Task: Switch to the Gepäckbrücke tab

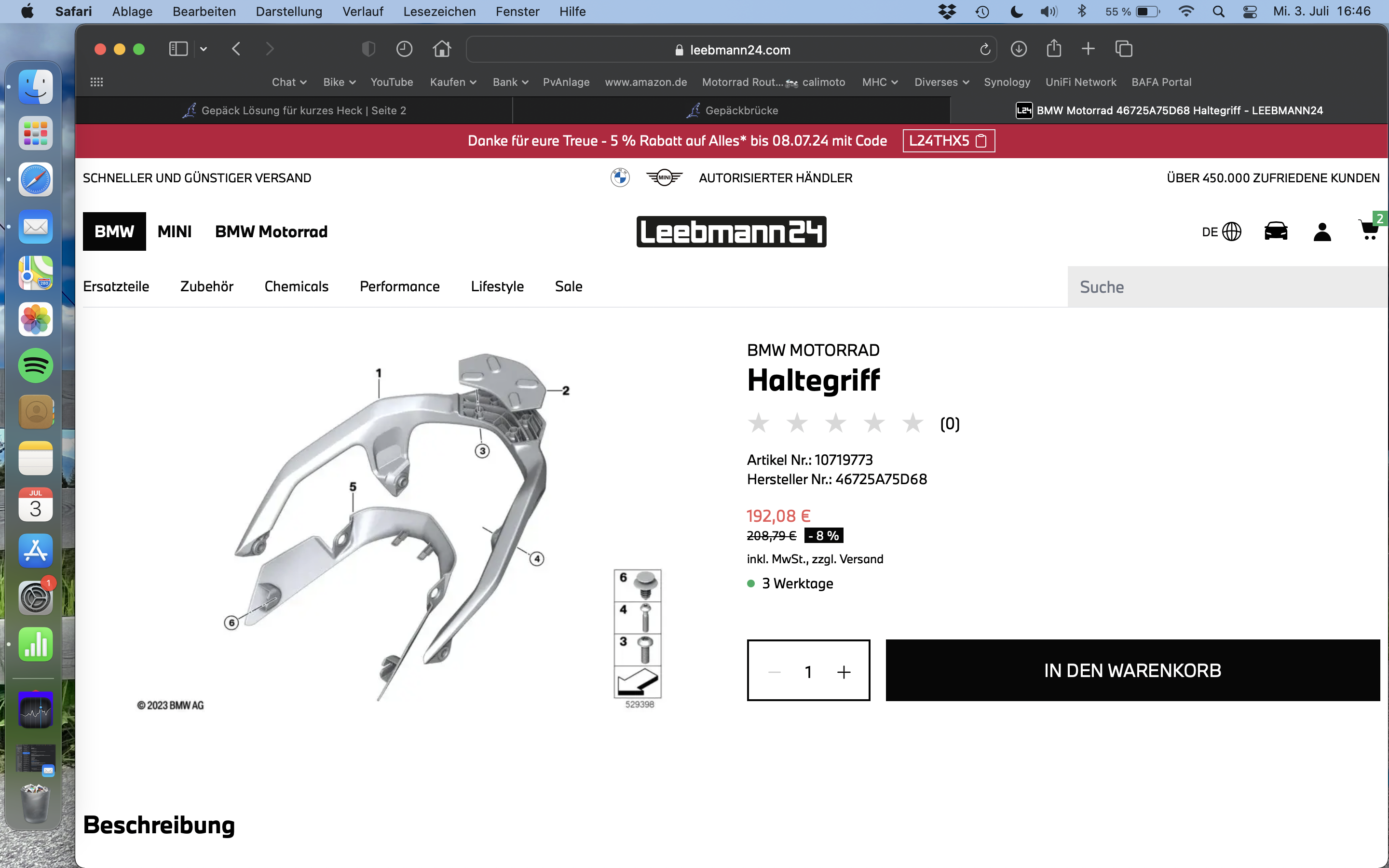Action: coord(731,110)
